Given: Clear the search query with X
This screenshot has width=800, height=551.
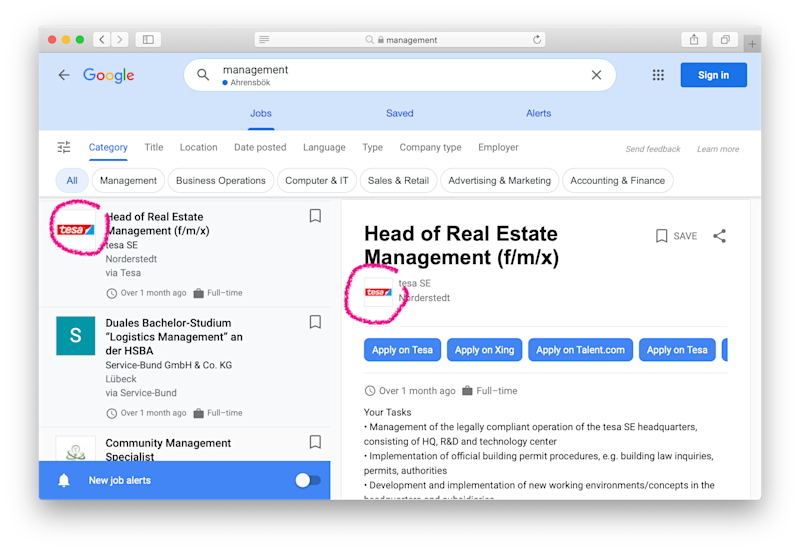Looking at the screenshot, I should point(596,75).
